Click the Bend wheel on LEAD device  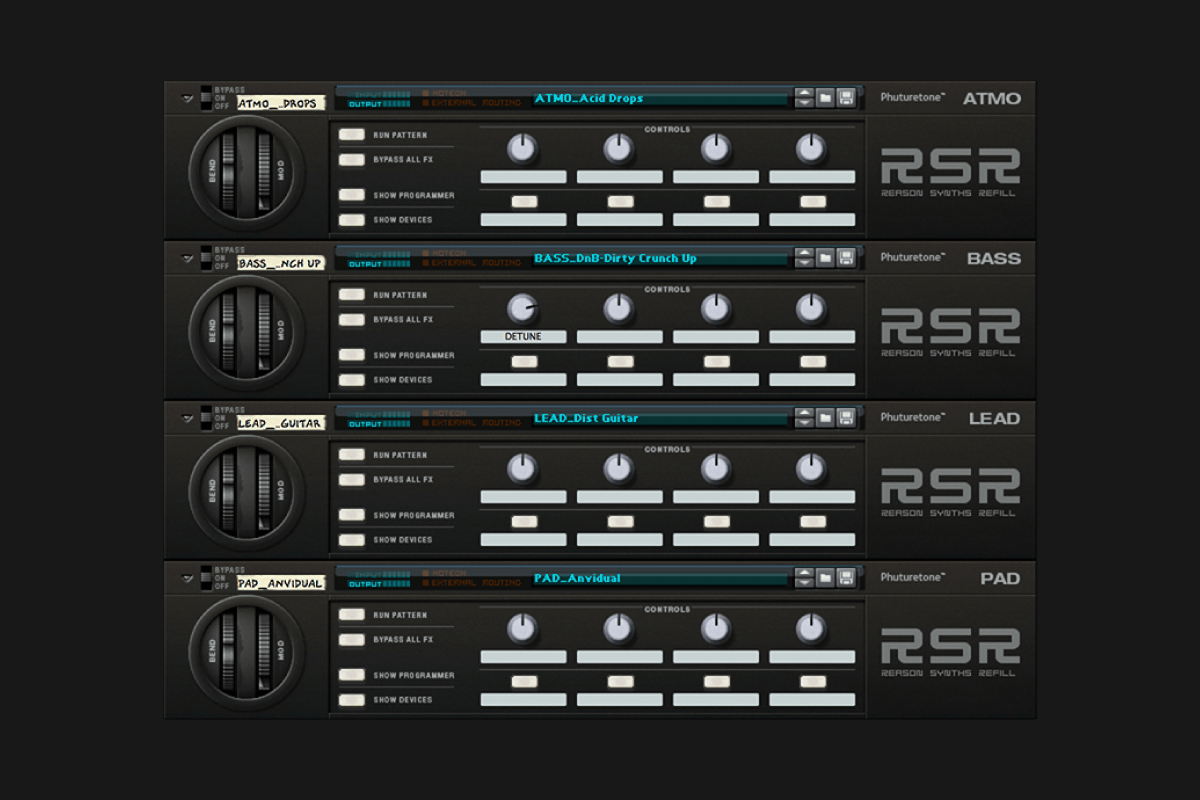coord(228,491)
